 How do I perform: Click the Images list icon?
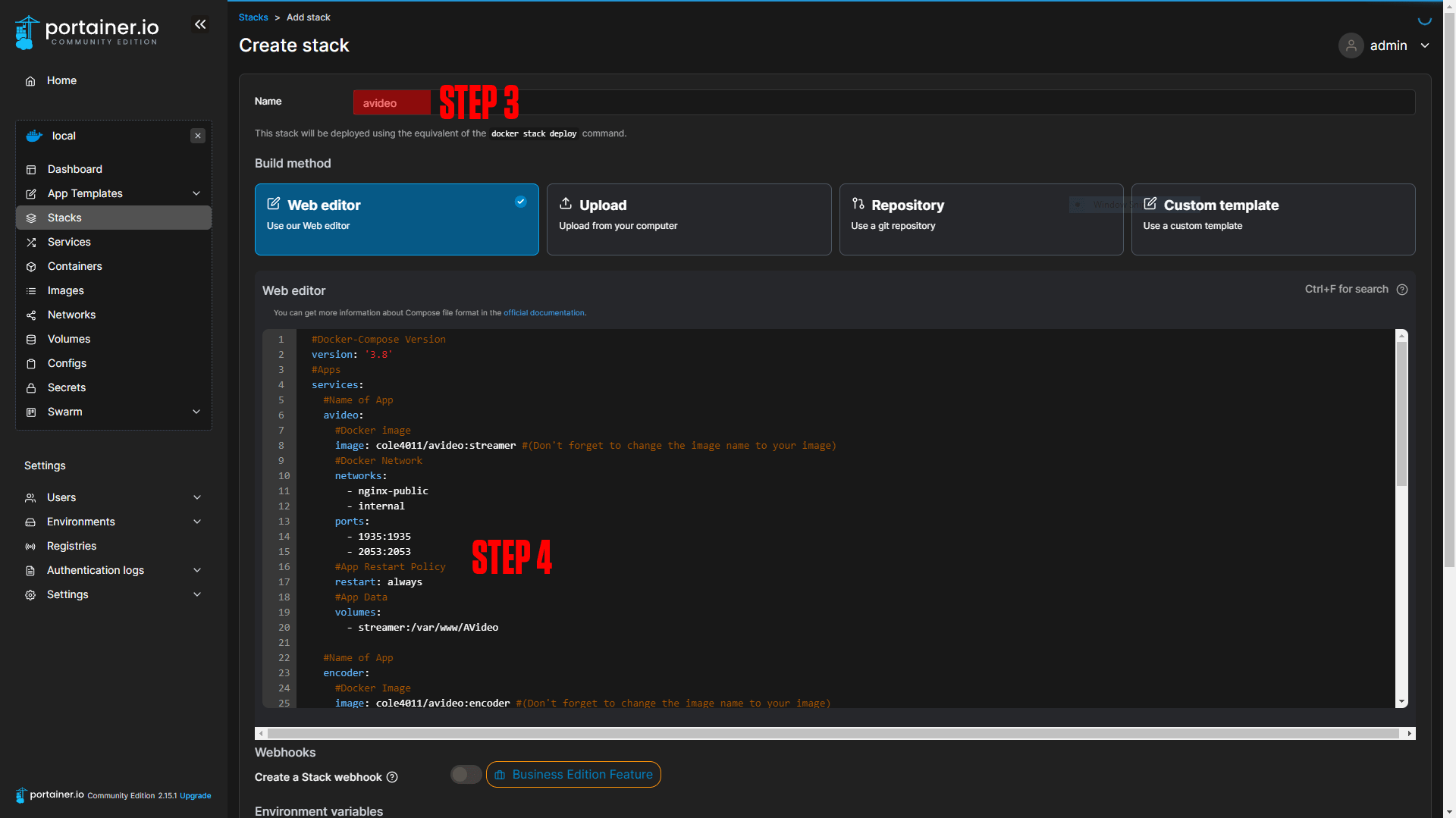pos(31,291)
